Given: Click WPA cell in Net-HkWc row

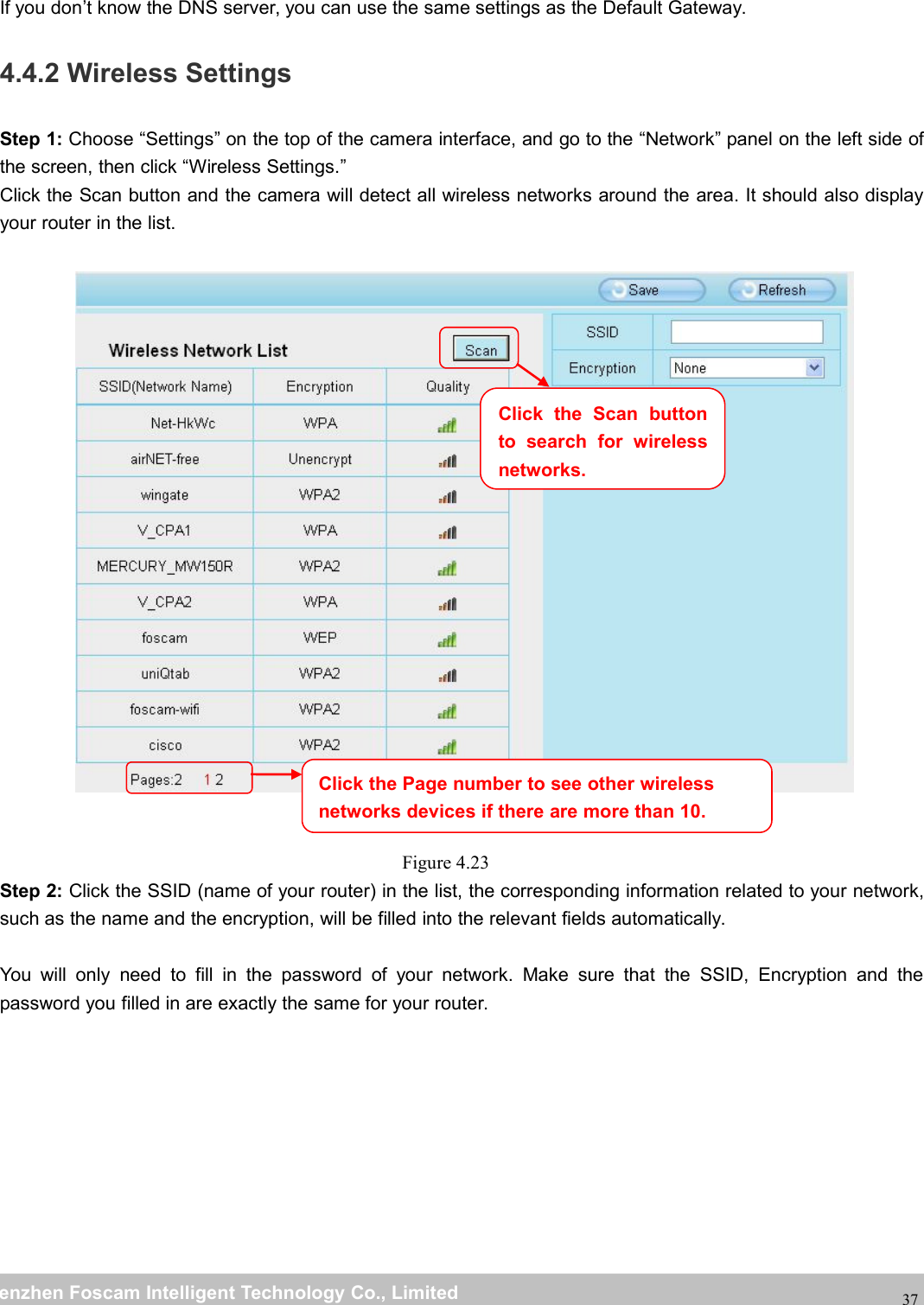Looking at the screenshot, I should [x=320, y=423].
